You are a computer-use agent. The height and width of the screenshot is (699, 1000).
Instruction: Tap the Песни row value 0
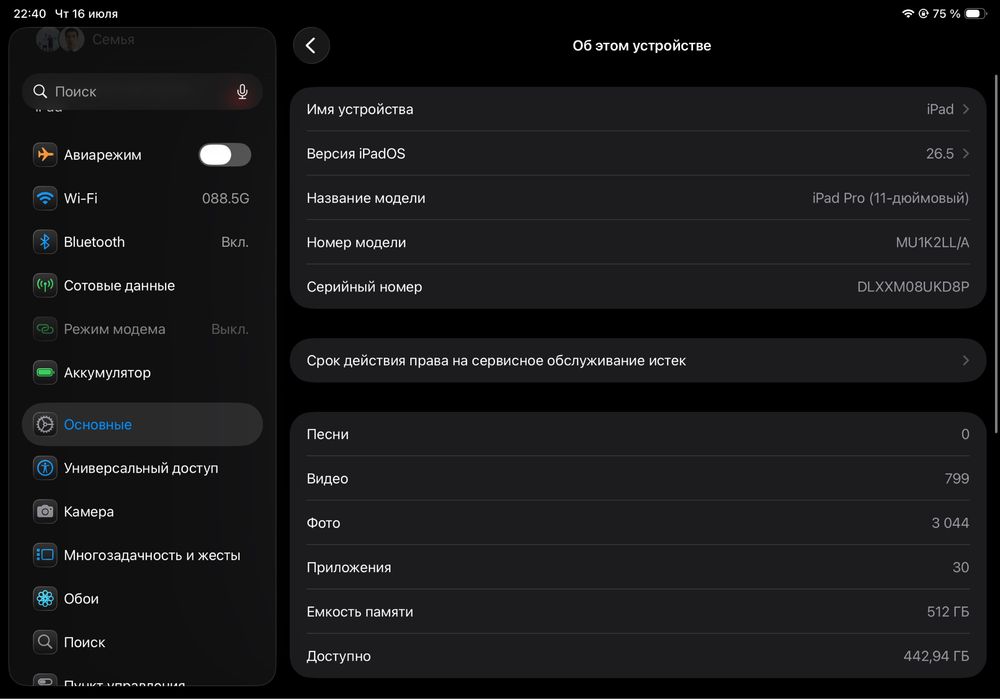[x=966, y=434]
